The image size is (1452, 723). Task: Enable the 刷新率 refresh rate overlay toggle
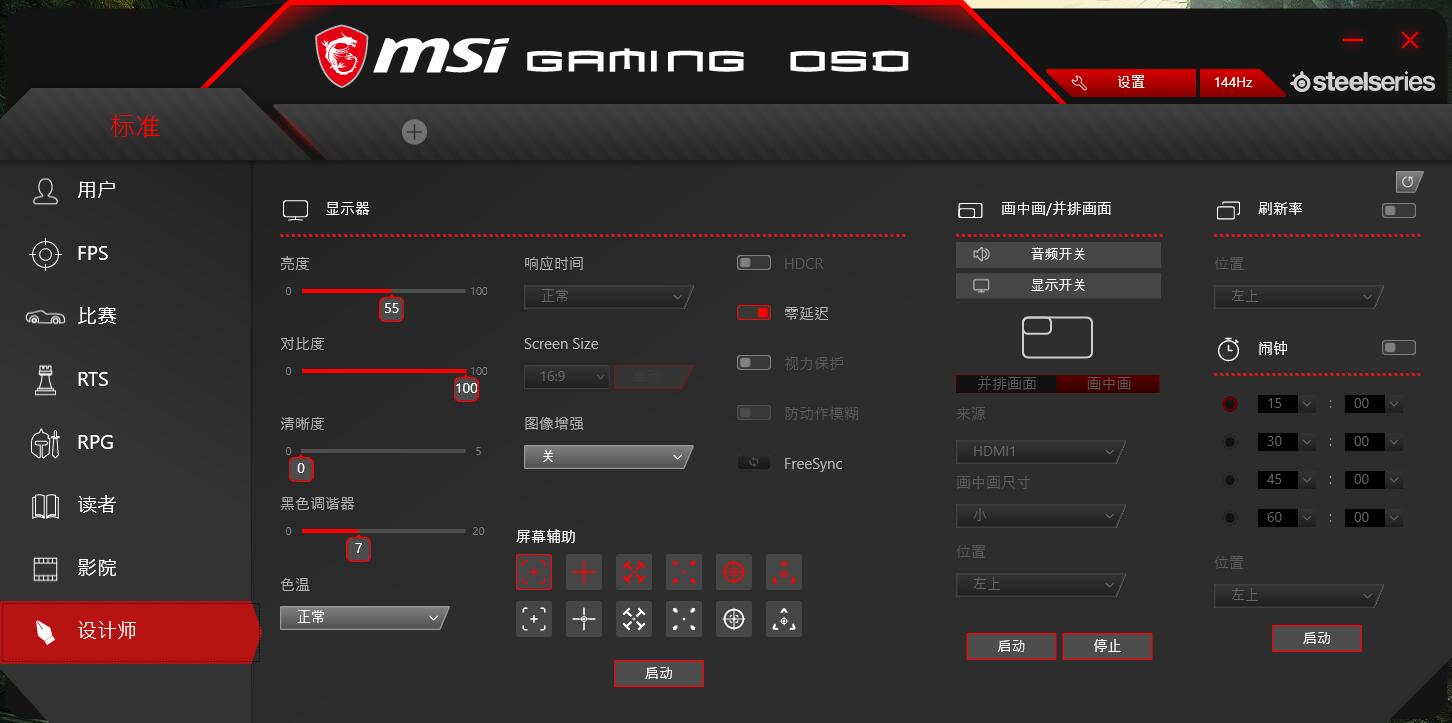[1398, 210]
